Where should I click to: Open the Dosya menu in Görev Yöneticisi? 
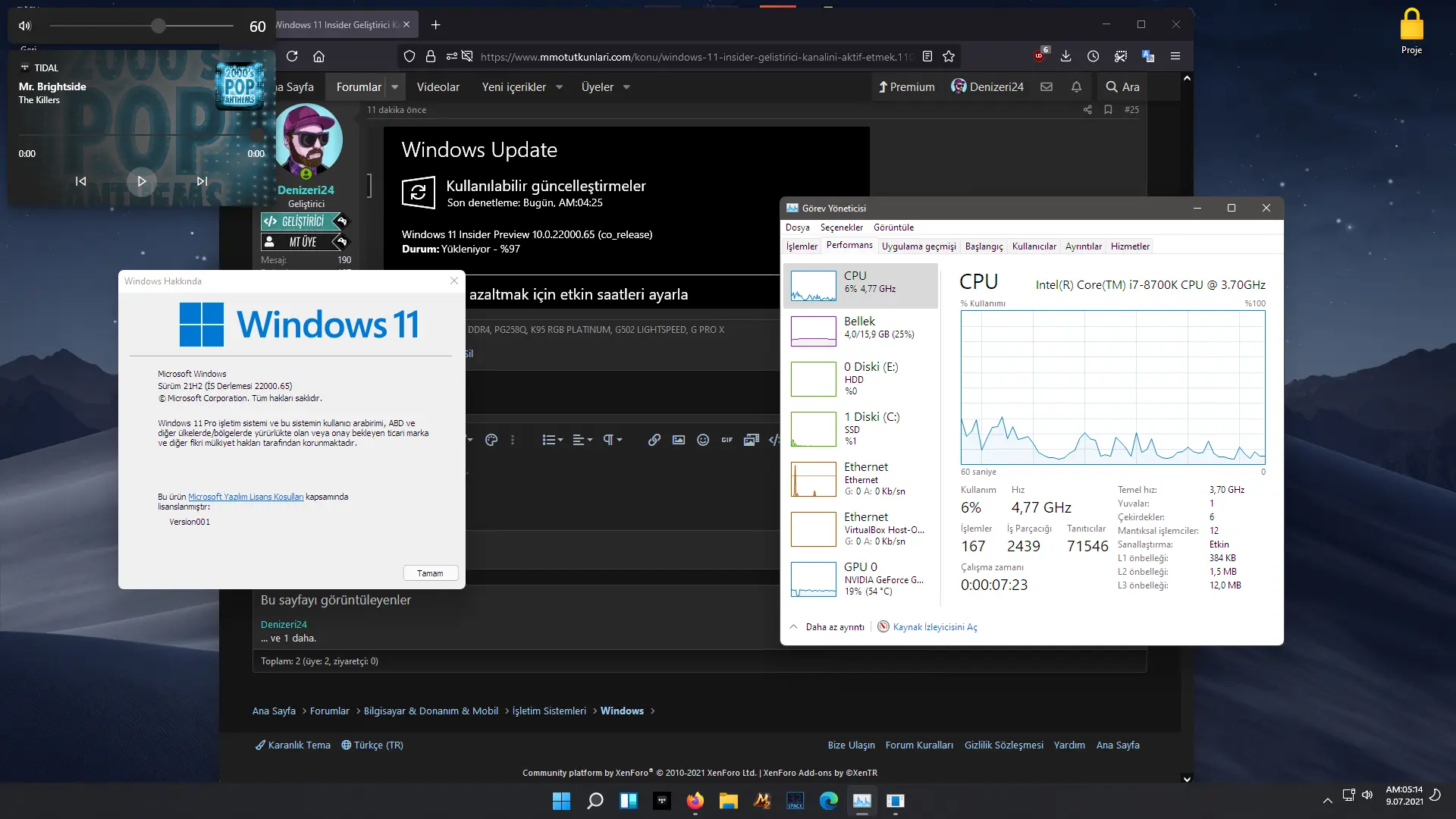tap(798, 227)
